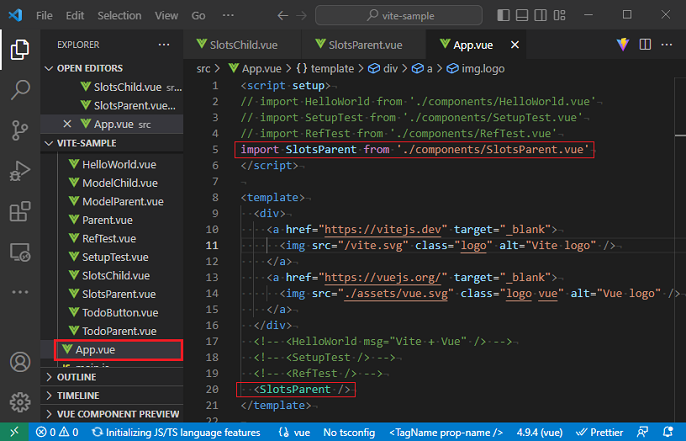Open the Go menu
This screenshot has height=441, width=686.
[198, 16]
